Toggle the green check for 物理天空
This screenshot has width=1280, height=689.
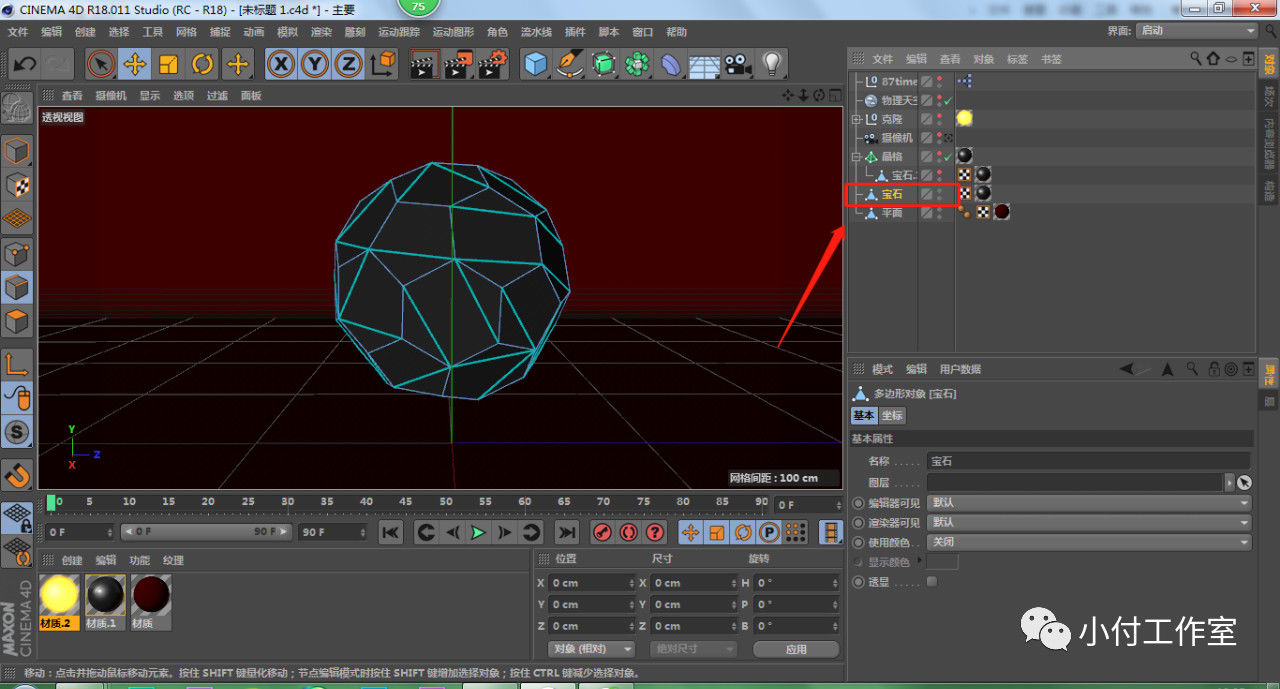click(947, 101)
